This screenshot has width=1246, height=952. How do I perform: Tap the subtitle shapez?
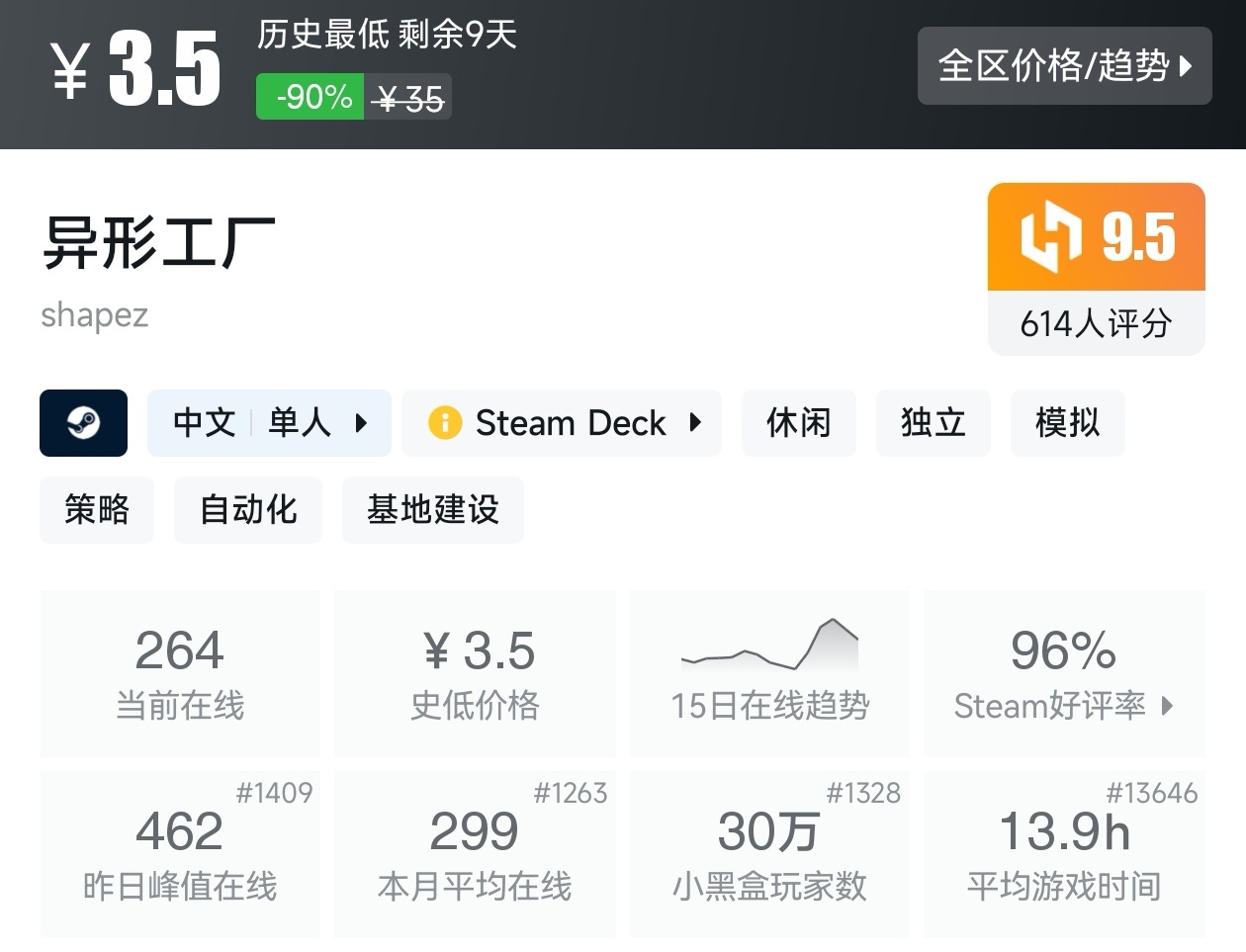[x=95, y=315]
